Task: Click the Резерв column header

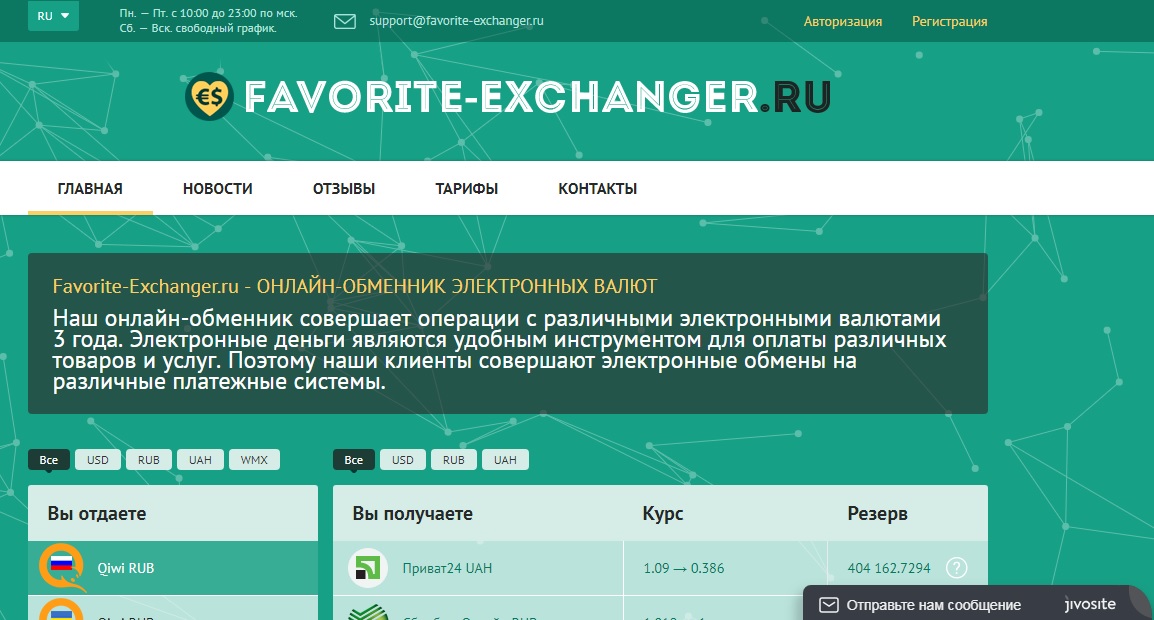Action: click(877, 513)
